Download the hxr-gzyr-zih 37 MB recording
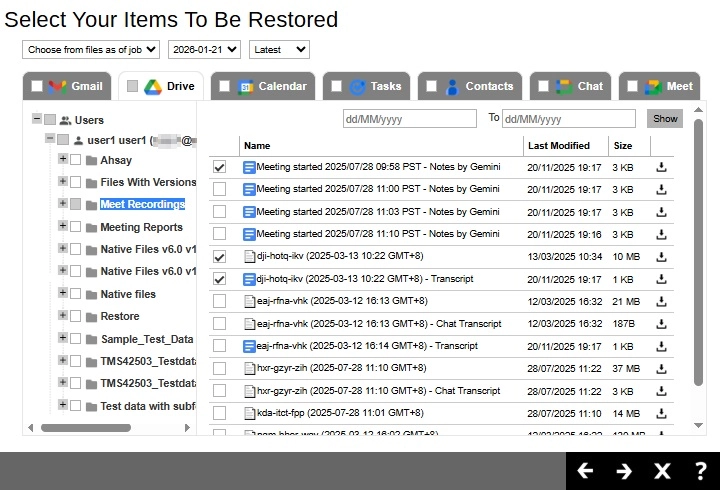This screenshot has width=720, height=490. [x=661, y=369]
